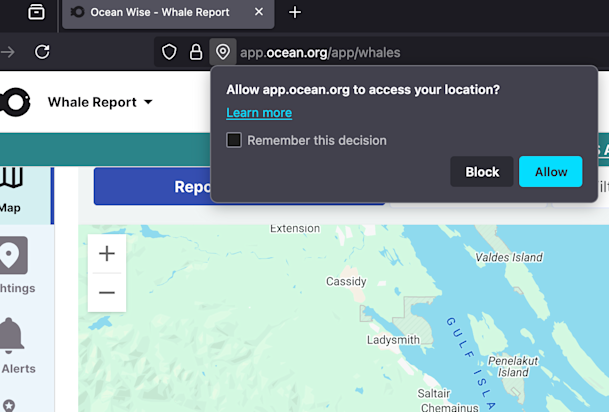Viewport: 609px width, 412px height.
Task: Reload the page with the refresh icon
Action: pos(42,52)
